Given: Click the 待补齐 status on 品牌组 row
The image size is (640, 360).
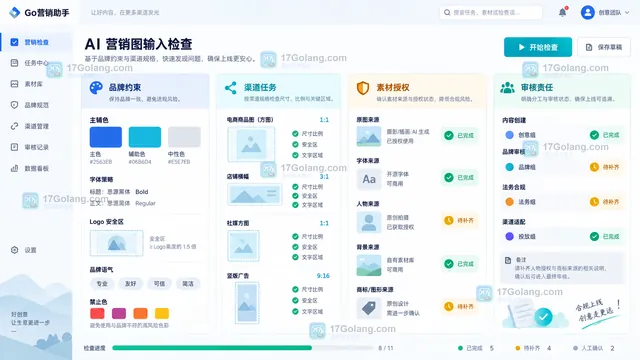Looking at the screenshot, I should click(x=604, y=167).
